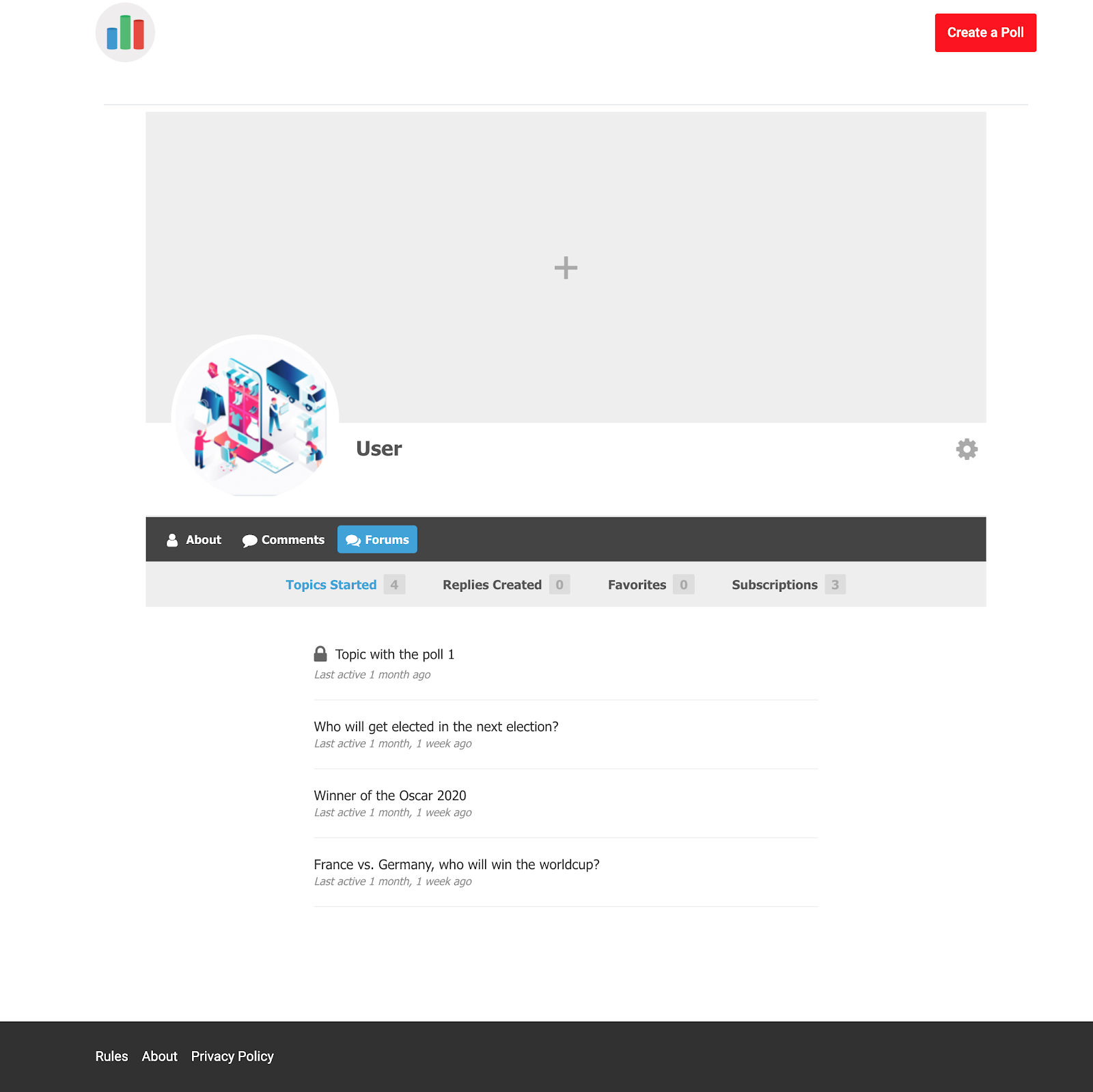1093x1092 pixels.
Task: Open profile settings gear icon
Action: [x=967, y=449]
